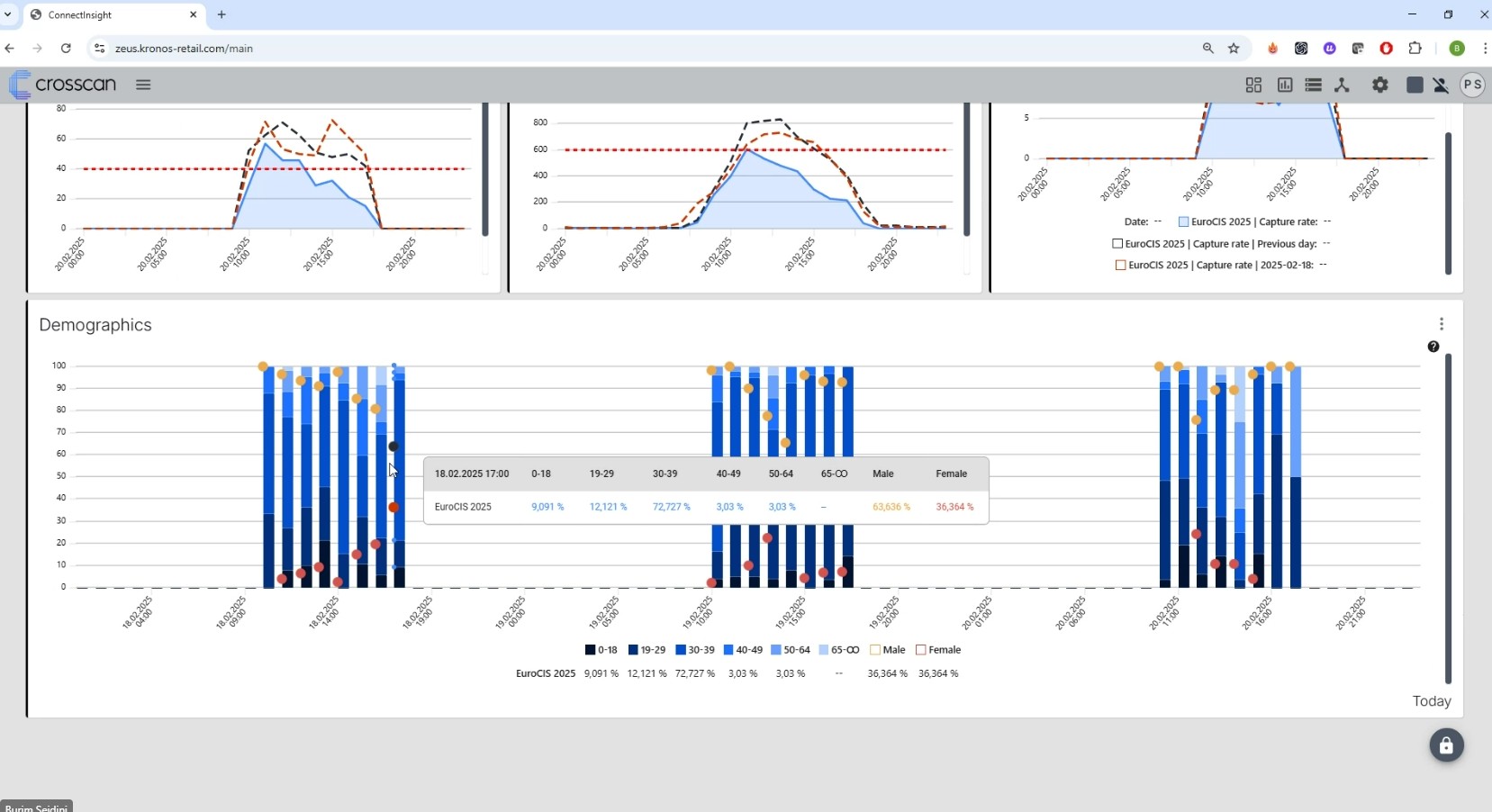
Task: Click the crossed-out person icon
Action: tap(1441, 85)
